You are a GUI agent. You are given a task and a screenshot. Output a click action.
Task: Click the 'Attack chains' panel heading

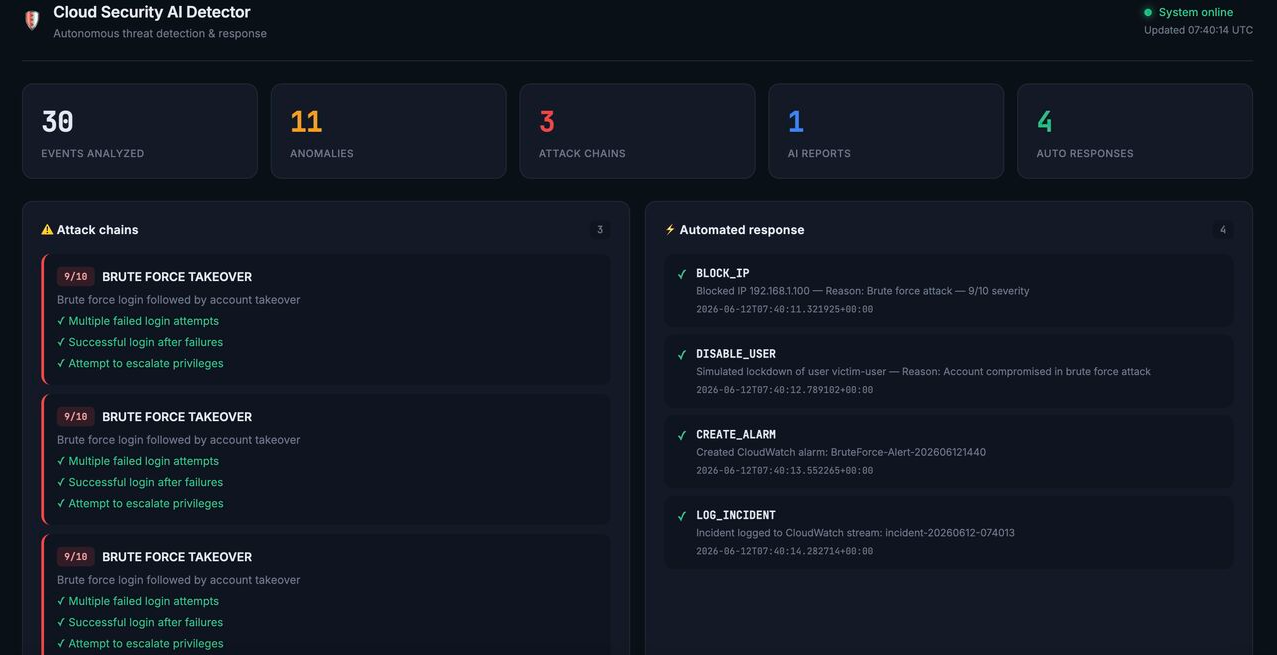pos(98,230)
